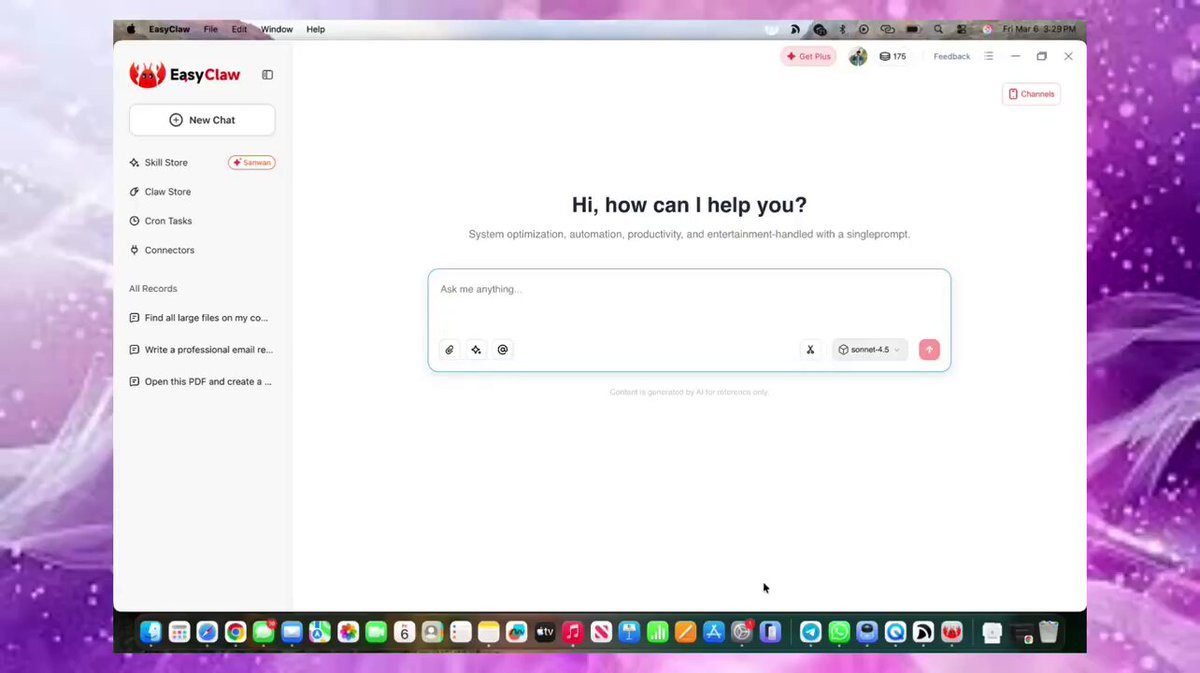The height and width of the screenshot is (673, 1200).
Task: Open the Channels panel
Action: [x=1031, y=94]
